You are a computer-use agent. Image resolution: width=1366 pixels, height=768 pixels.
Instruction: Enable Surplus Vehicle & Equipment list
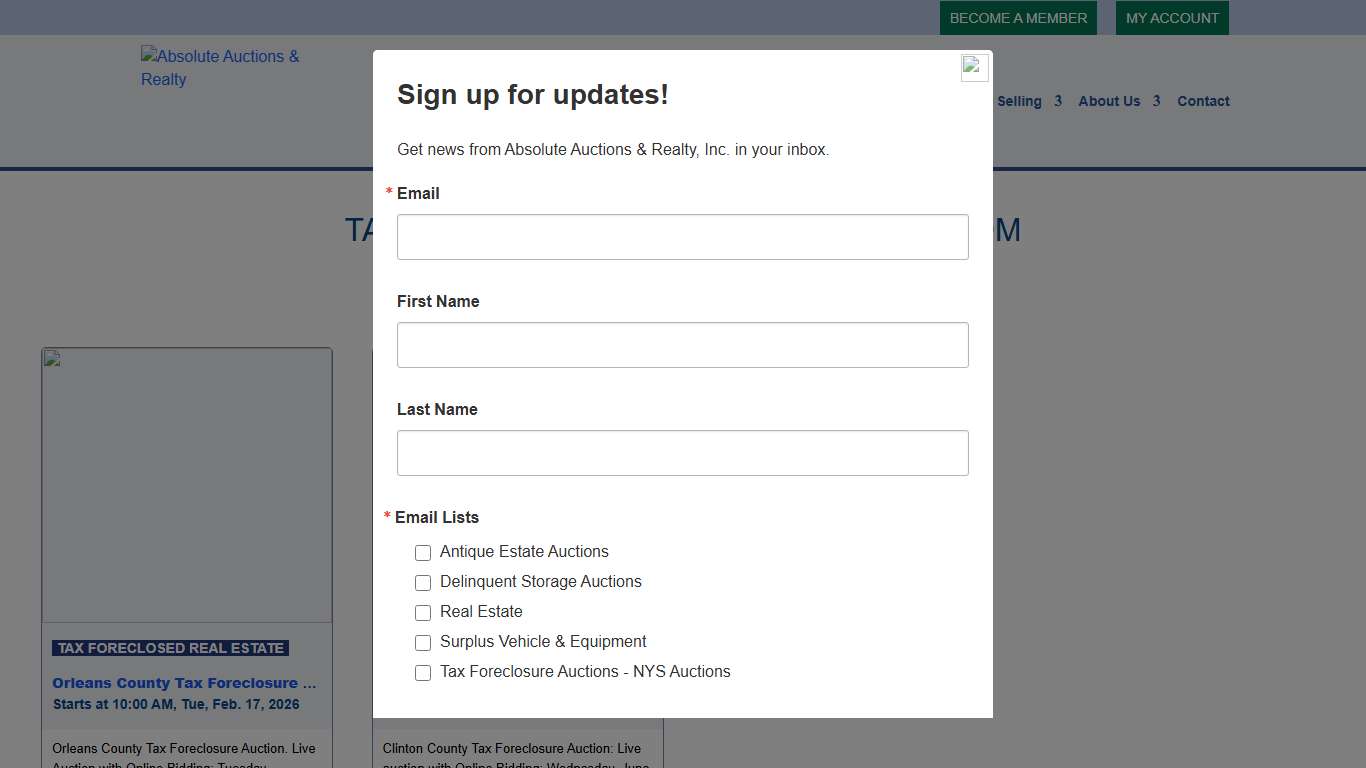click(423, 643)
